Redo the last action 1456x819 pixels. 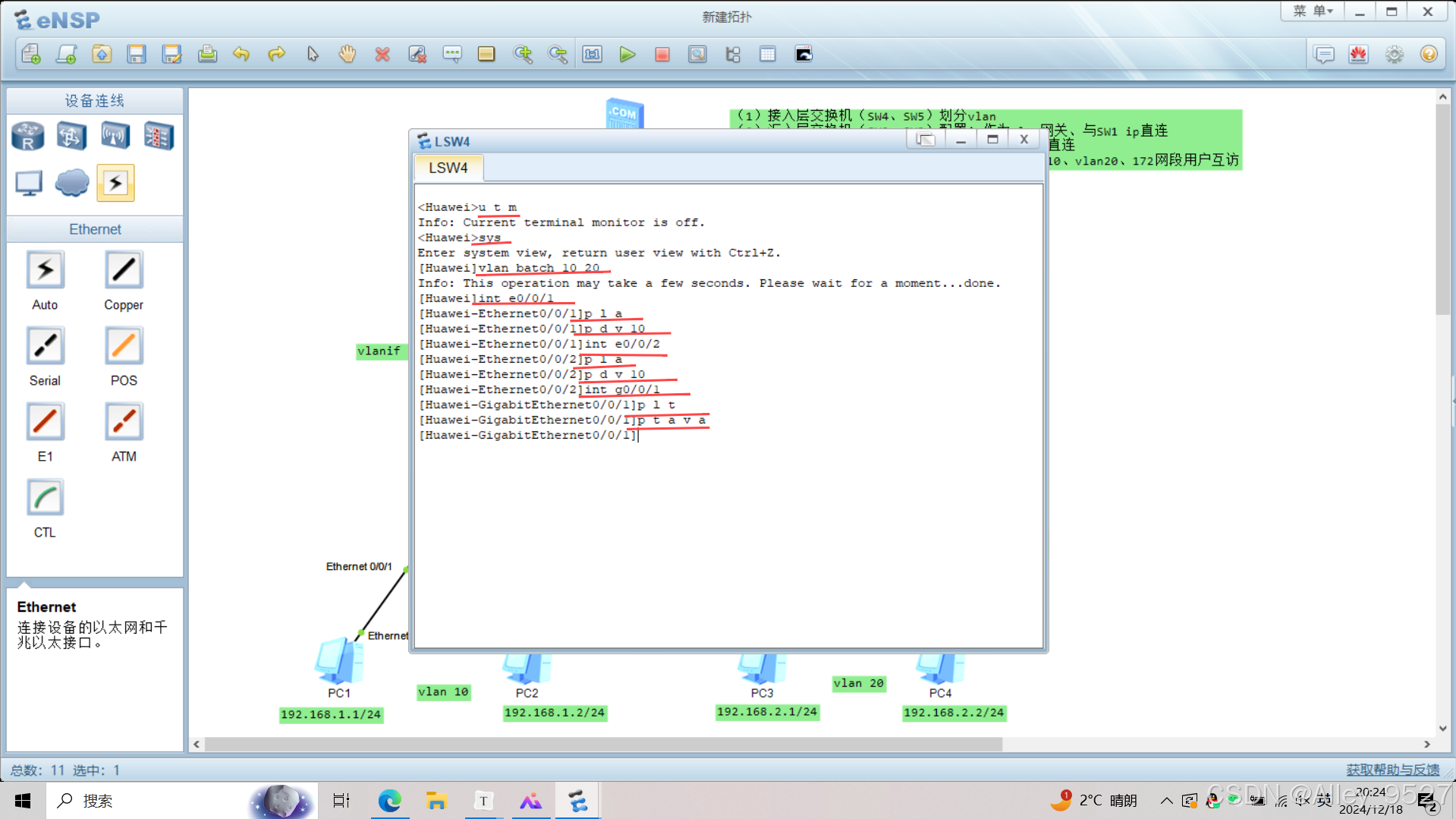tap(277, 54)
